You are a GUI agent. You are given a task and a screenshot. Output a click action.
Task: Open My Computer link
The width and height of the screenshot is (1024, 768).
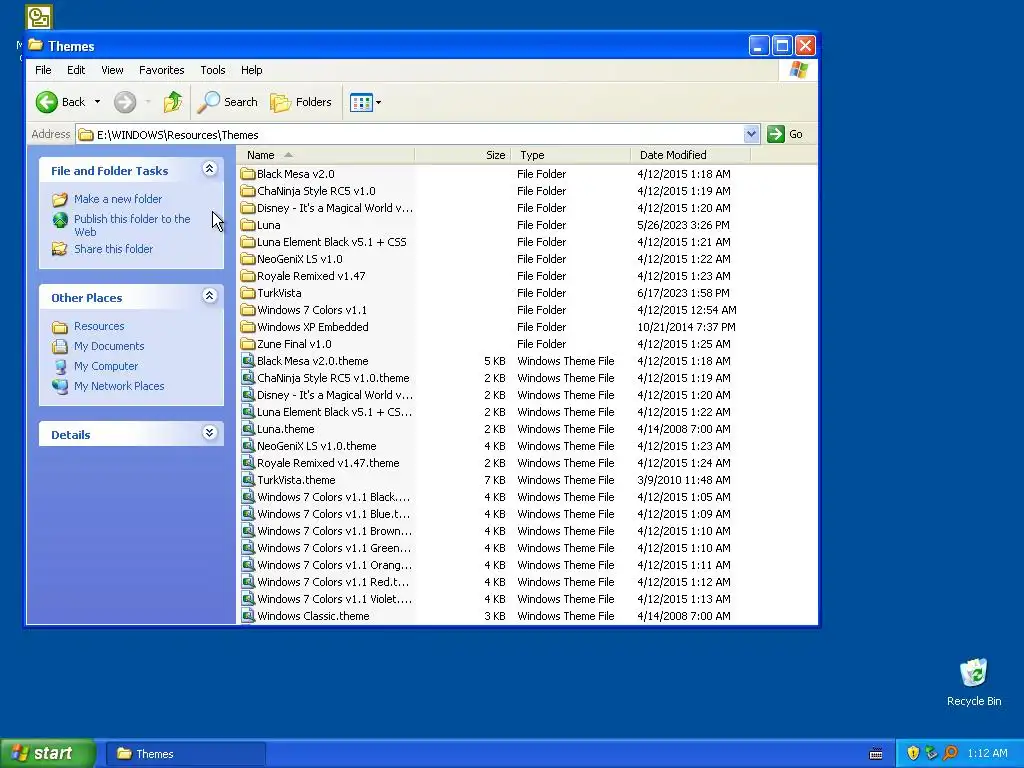coord(106,366)
